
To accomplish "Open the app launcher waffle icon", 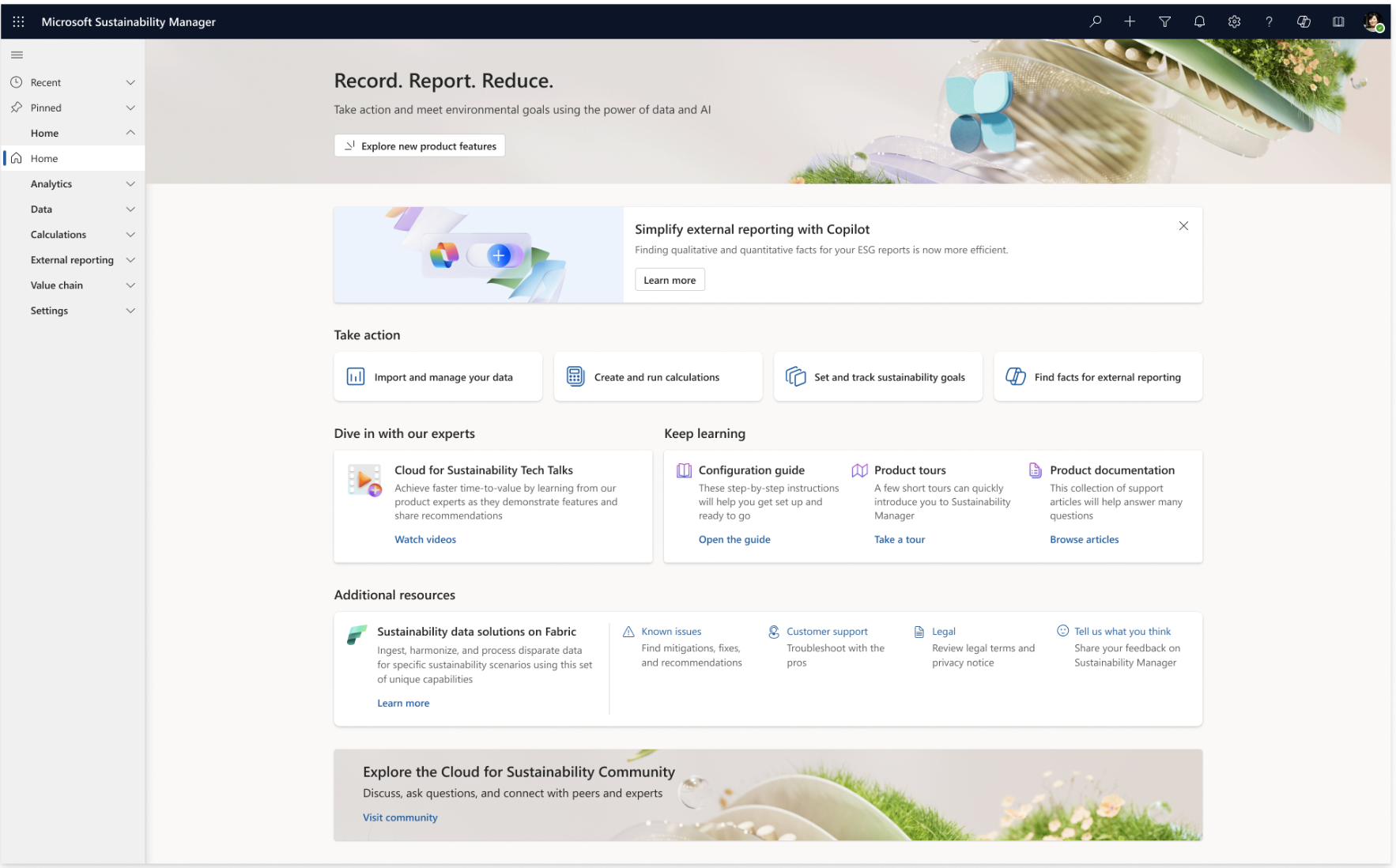I will (18, 21).
